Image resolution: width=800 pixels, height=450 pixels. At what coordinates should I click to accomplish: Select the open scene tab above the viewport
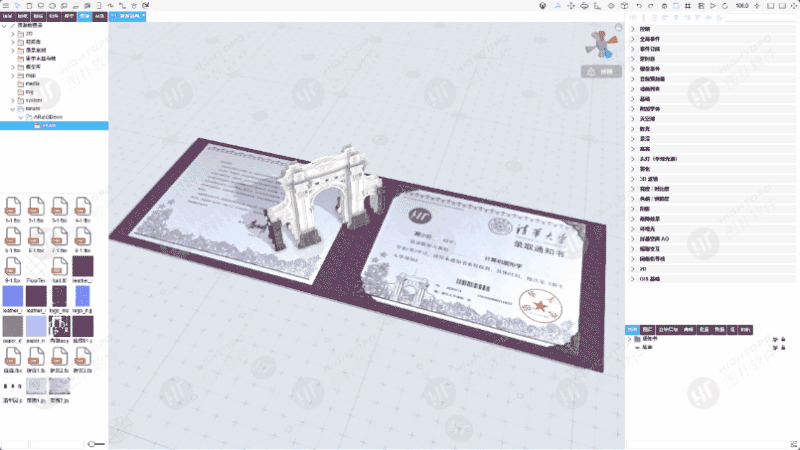click(128, 16)
